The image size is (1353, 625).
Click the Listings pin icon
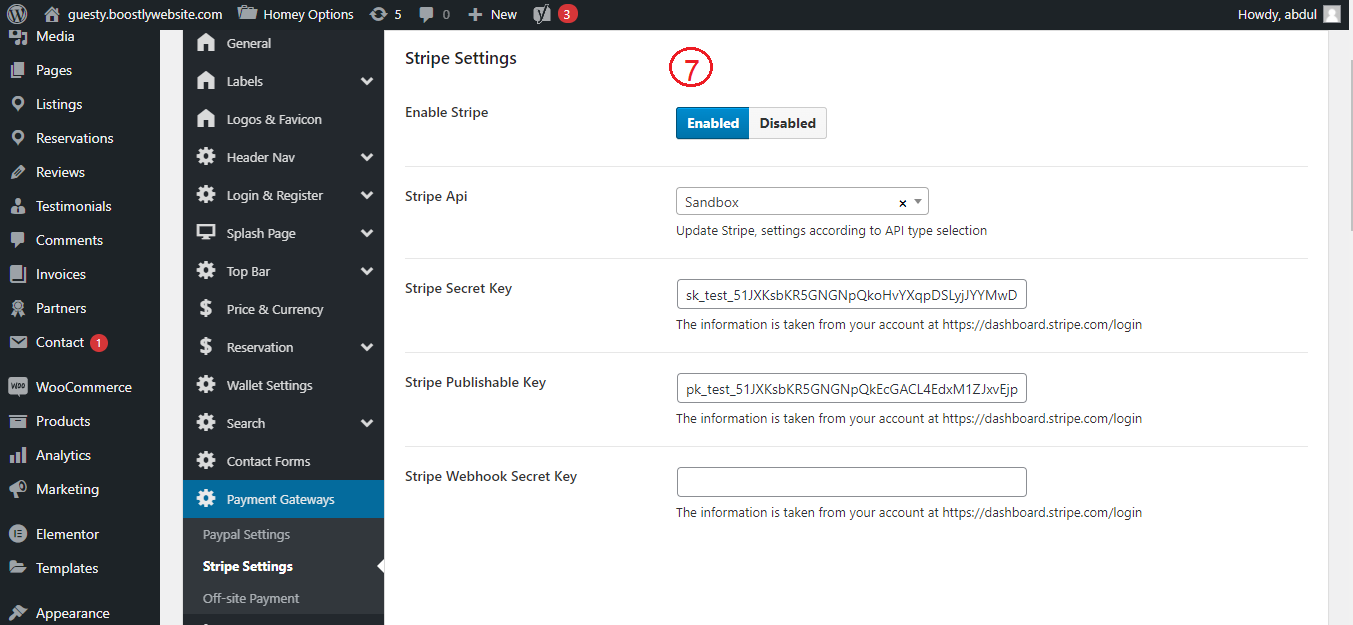click(x=17, y=104)
